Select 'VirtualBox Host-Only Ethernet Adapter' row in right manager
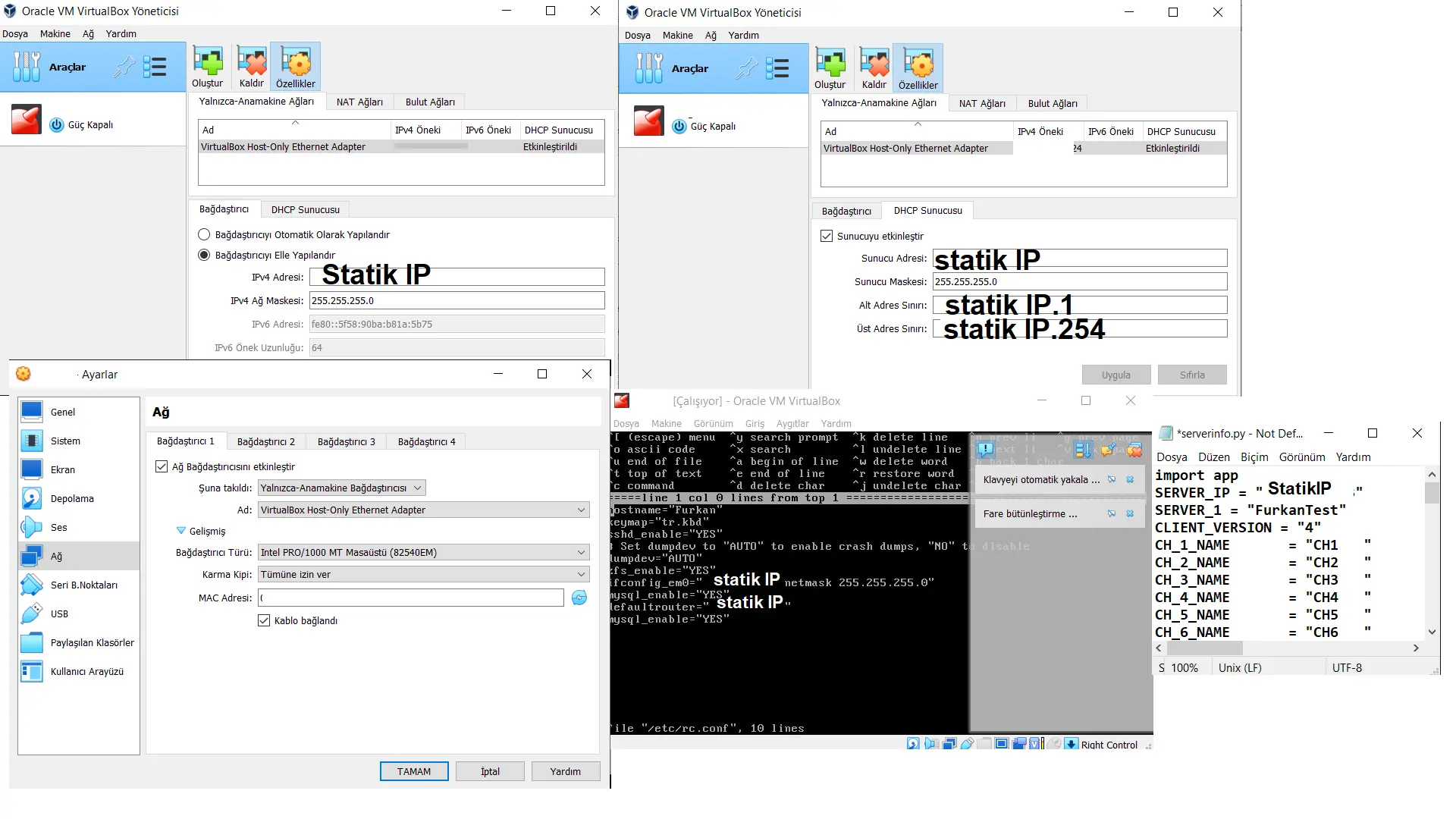Screen dimensions: 1456x819 click(x=1024, y=149)
